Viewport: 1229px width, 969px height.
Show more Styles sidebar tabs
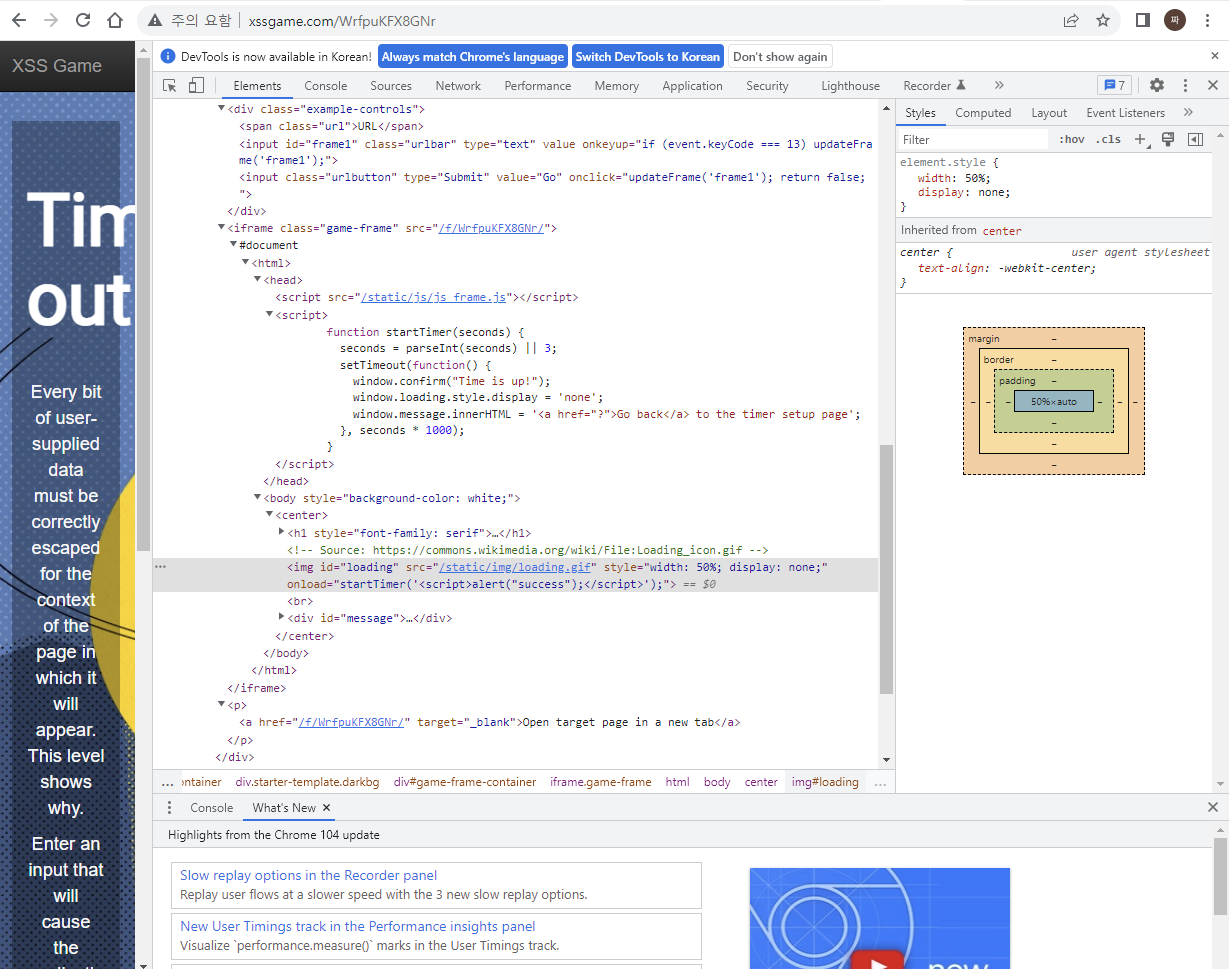point(1188,113)
